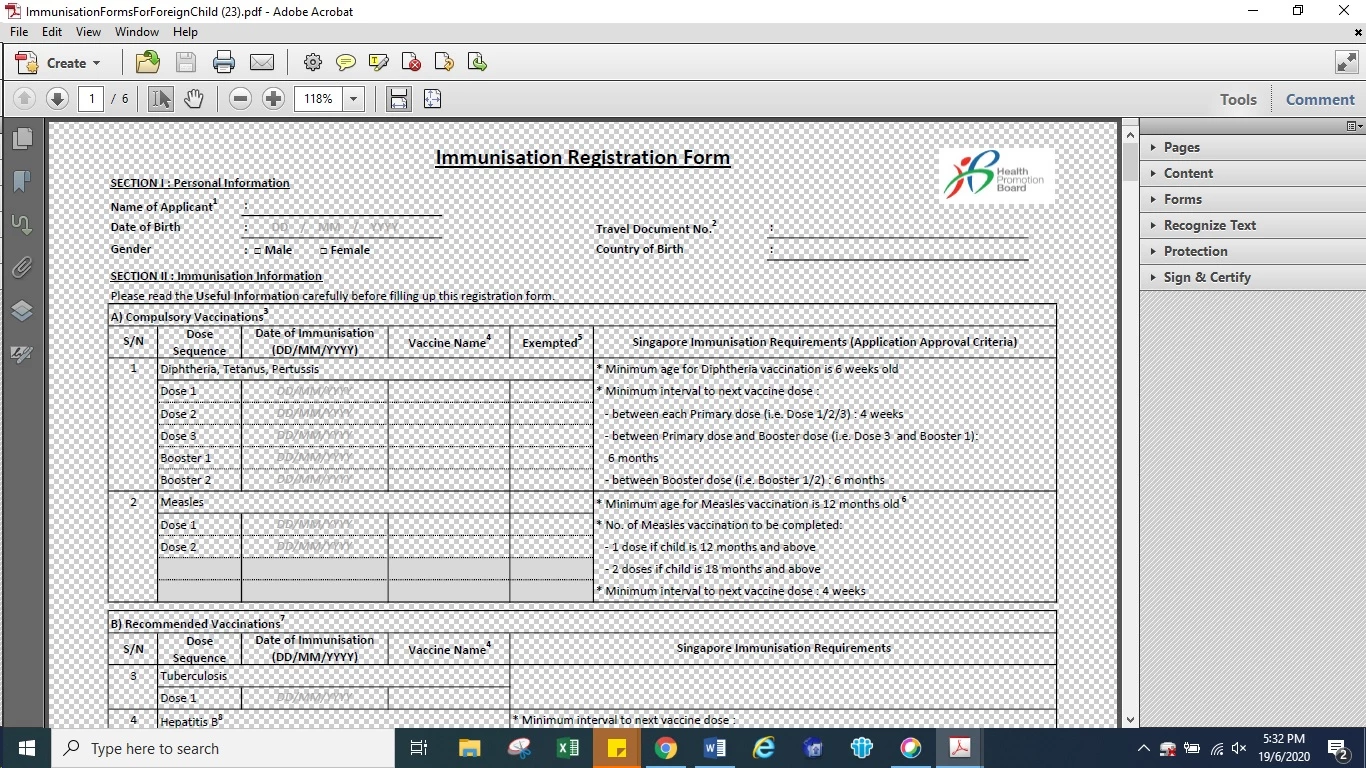Click the 118% zoom value field
Screen dimensions: 1366x768
coord(319,99)
